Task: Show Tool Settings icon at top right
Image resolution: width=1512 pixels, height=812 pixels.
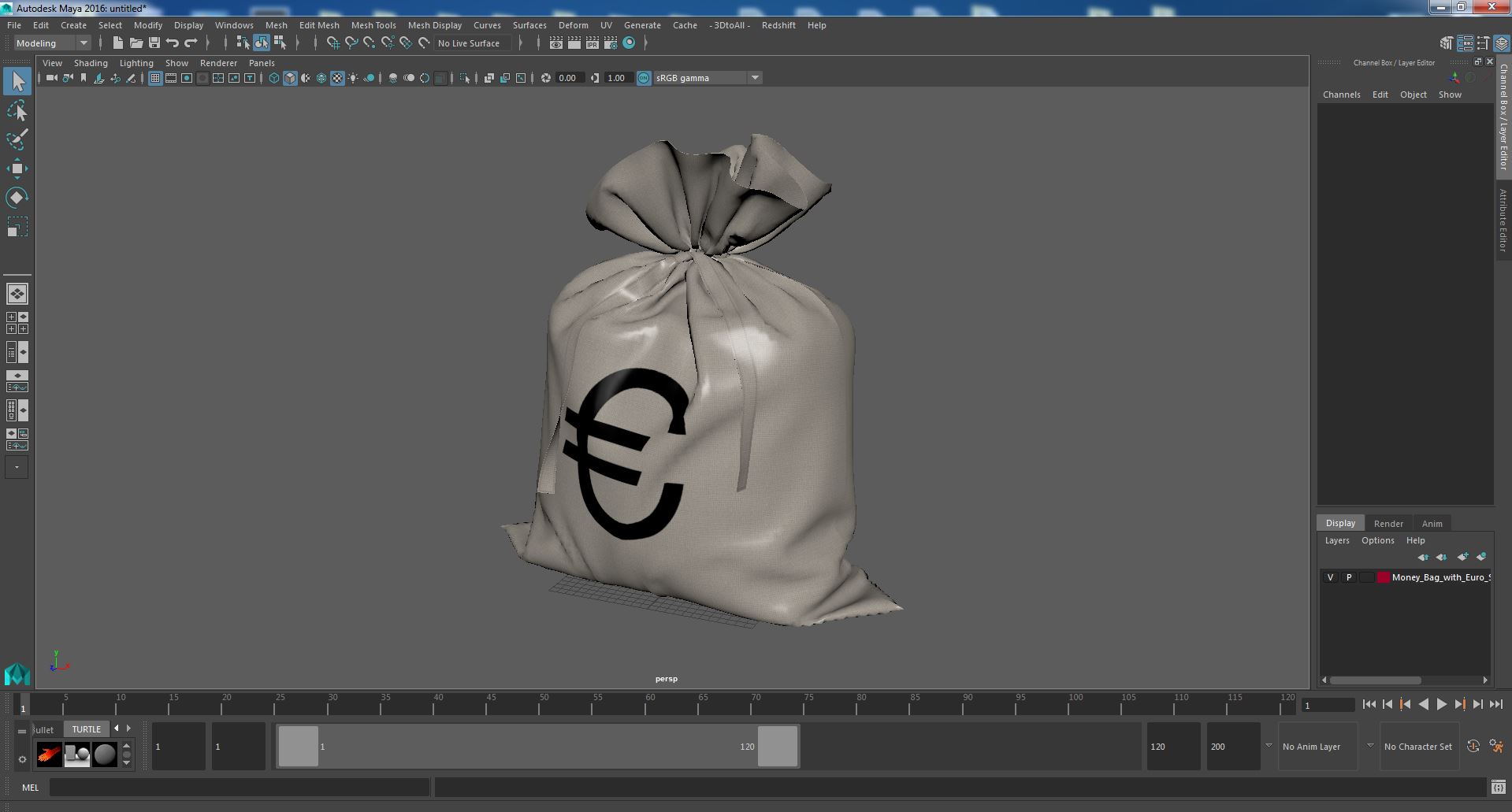Action: [x=1483, y=43]
